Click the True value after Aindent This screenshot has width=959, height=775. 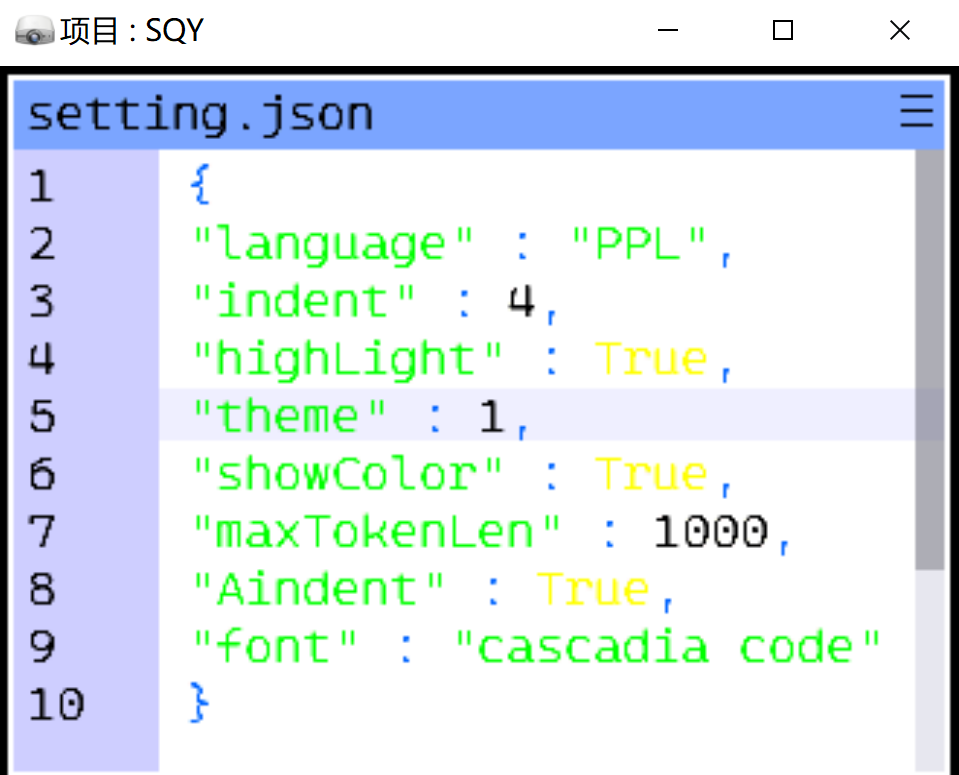pos(593,589)
